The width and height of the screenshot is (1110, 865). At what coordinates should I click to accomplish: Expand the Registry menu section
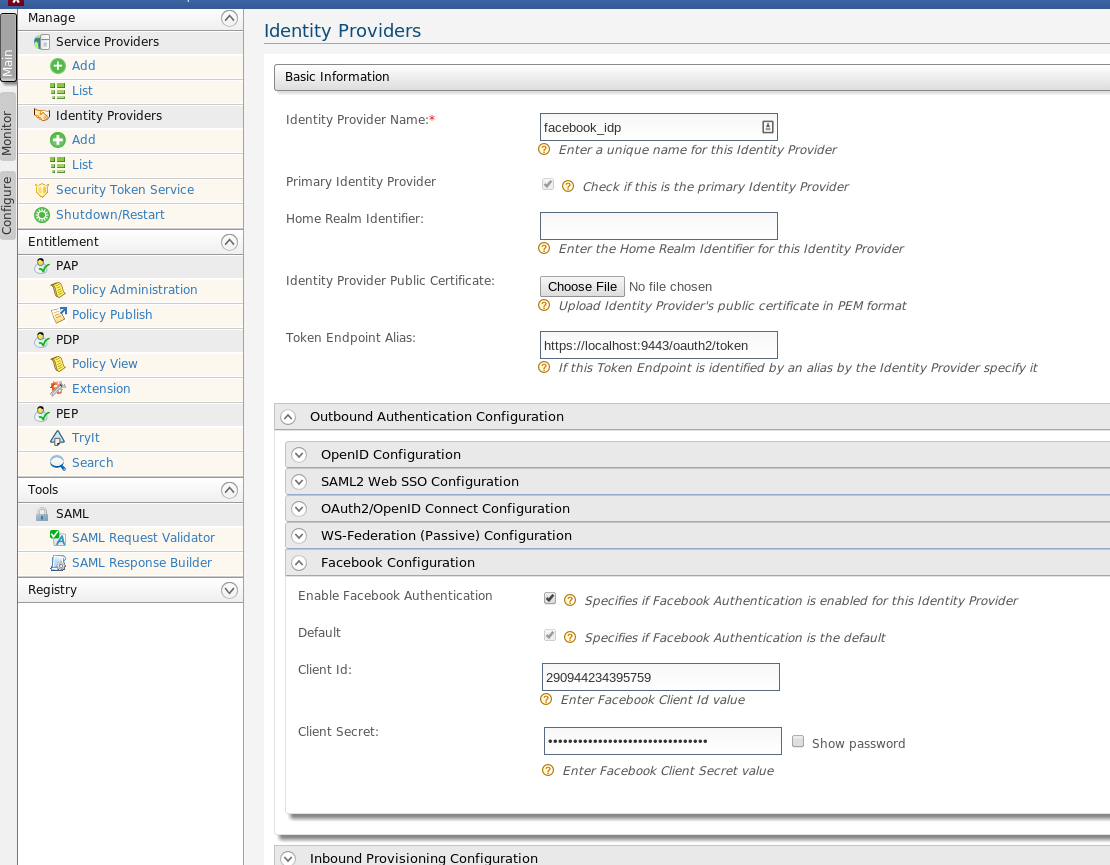(229, 590)
